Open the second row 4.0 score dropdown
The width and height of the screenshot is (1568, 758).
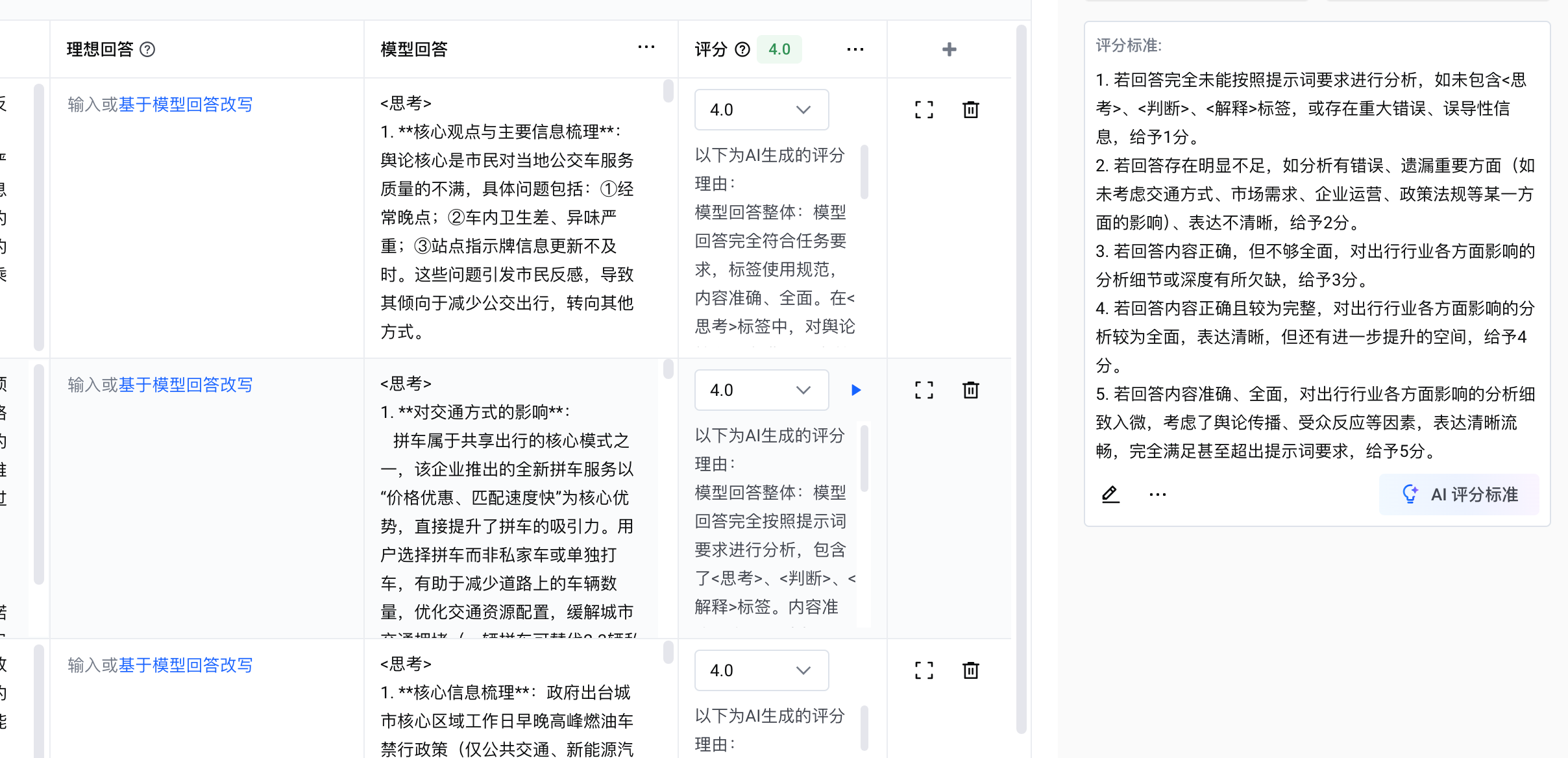761,390
